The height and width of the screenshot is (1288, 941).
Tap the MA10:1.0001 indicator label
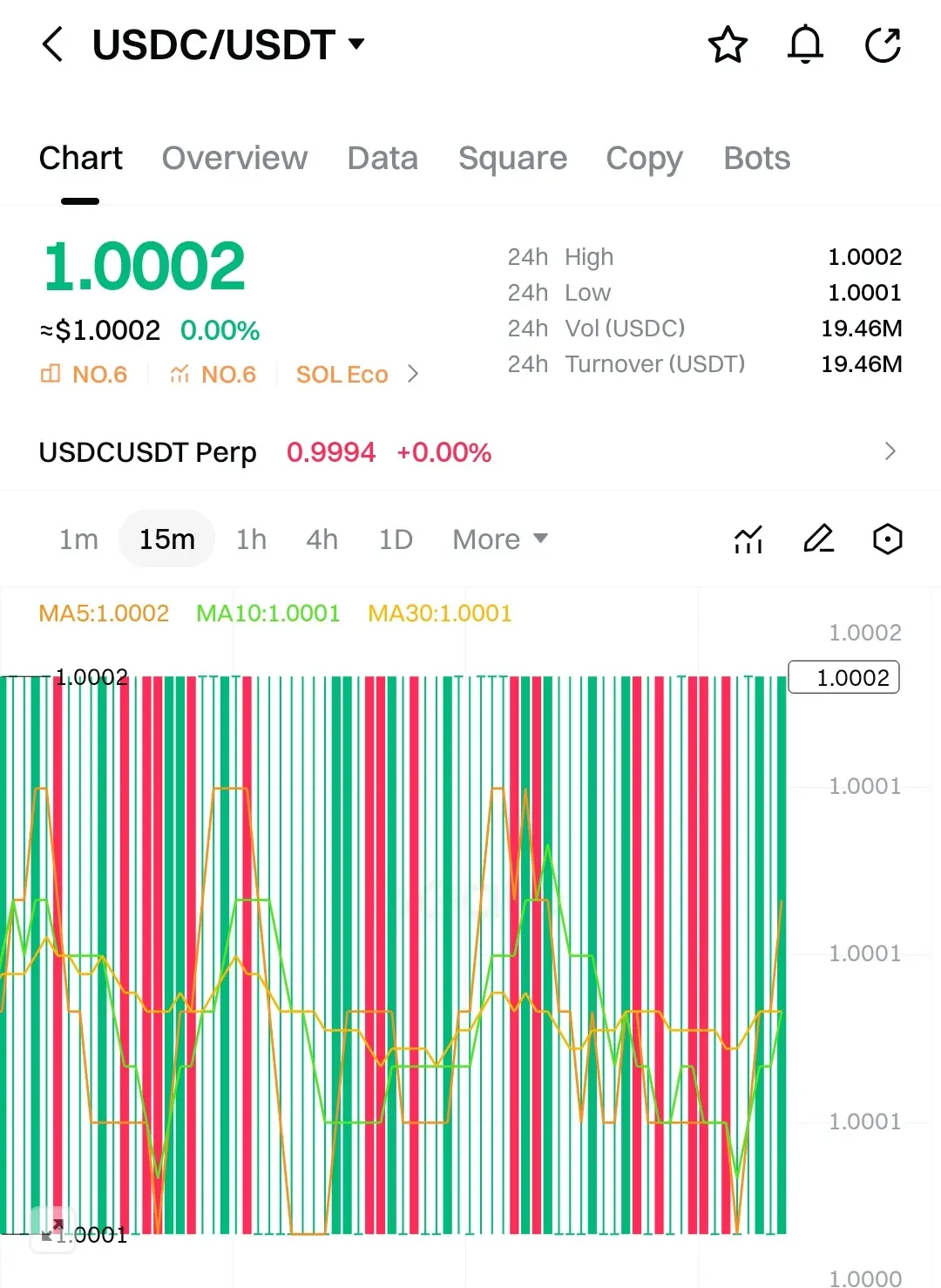coord(267,613)
